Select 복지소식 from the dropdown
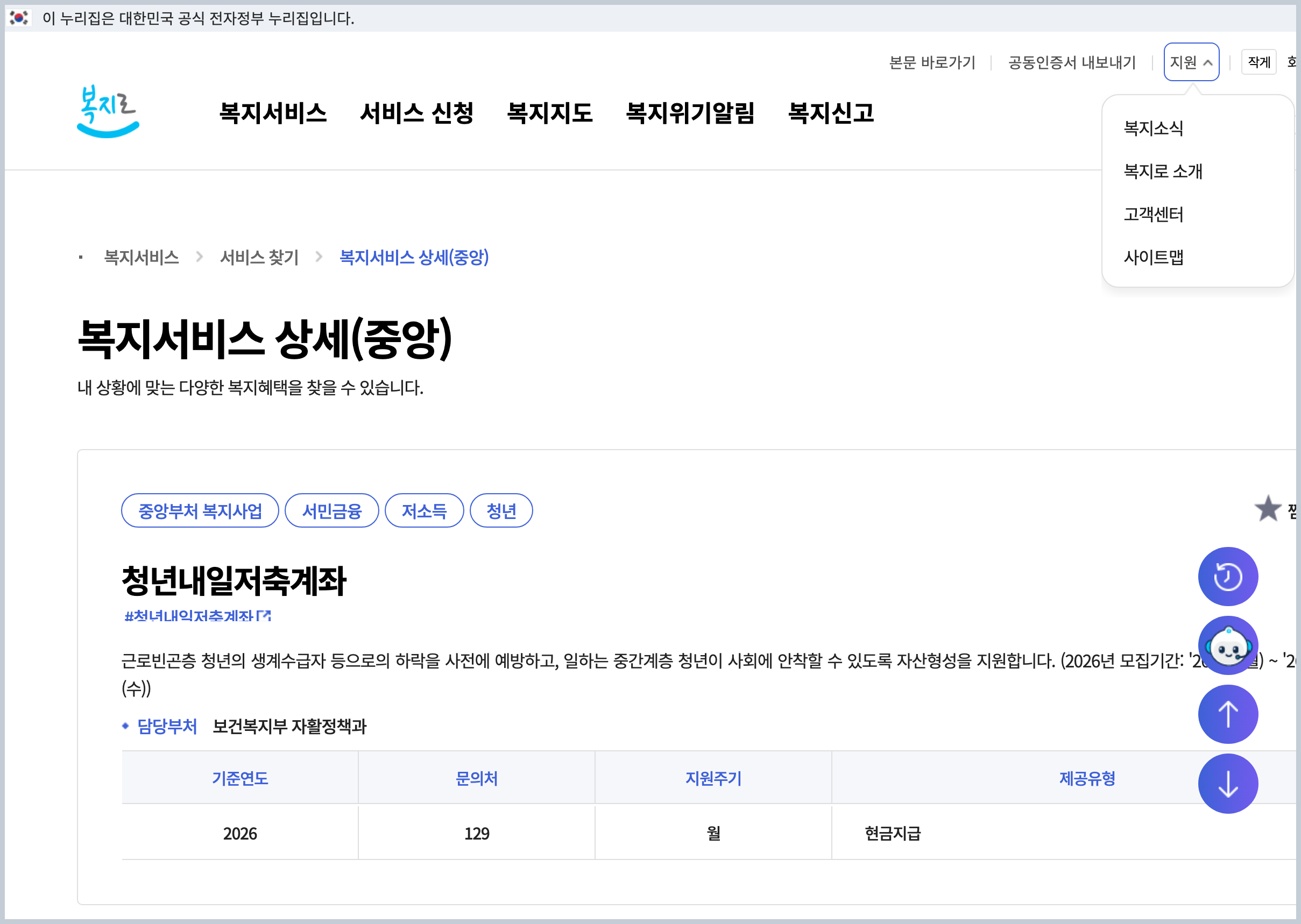The height and width of the screenshot is (924, 1301). tap(1153, 128)
